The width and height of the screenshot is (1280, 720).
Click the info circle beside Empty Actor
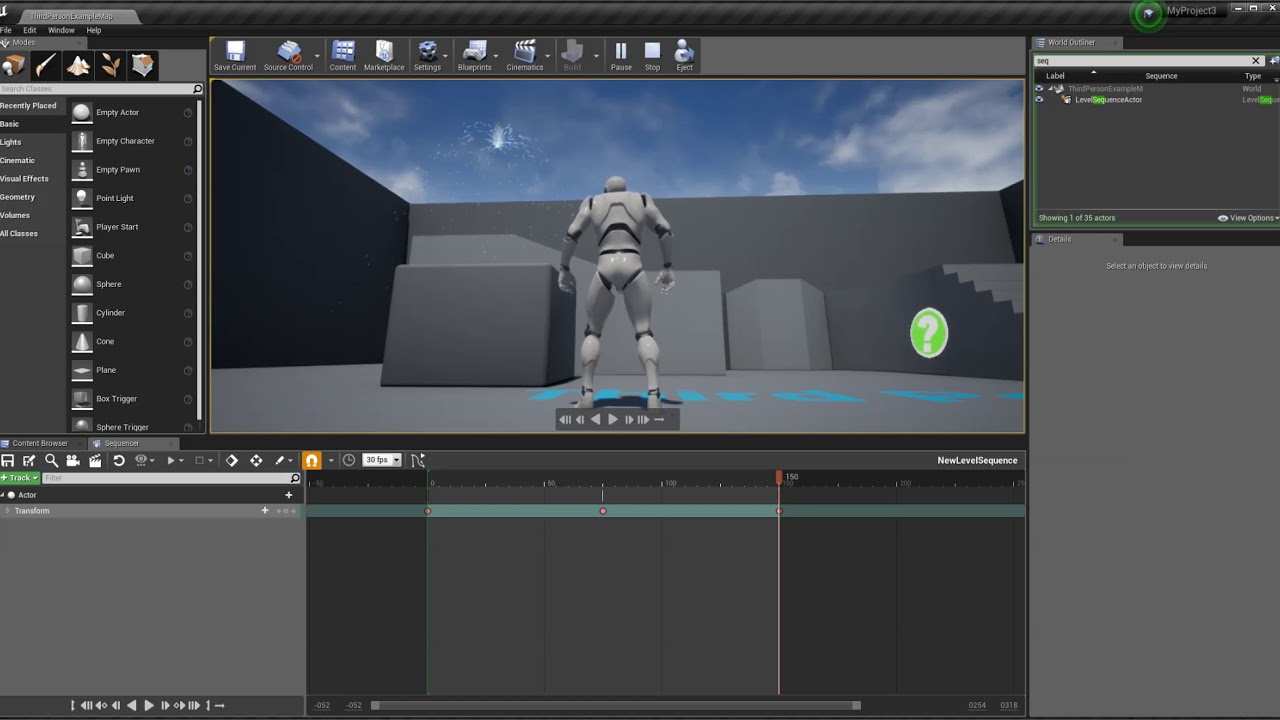188,113
